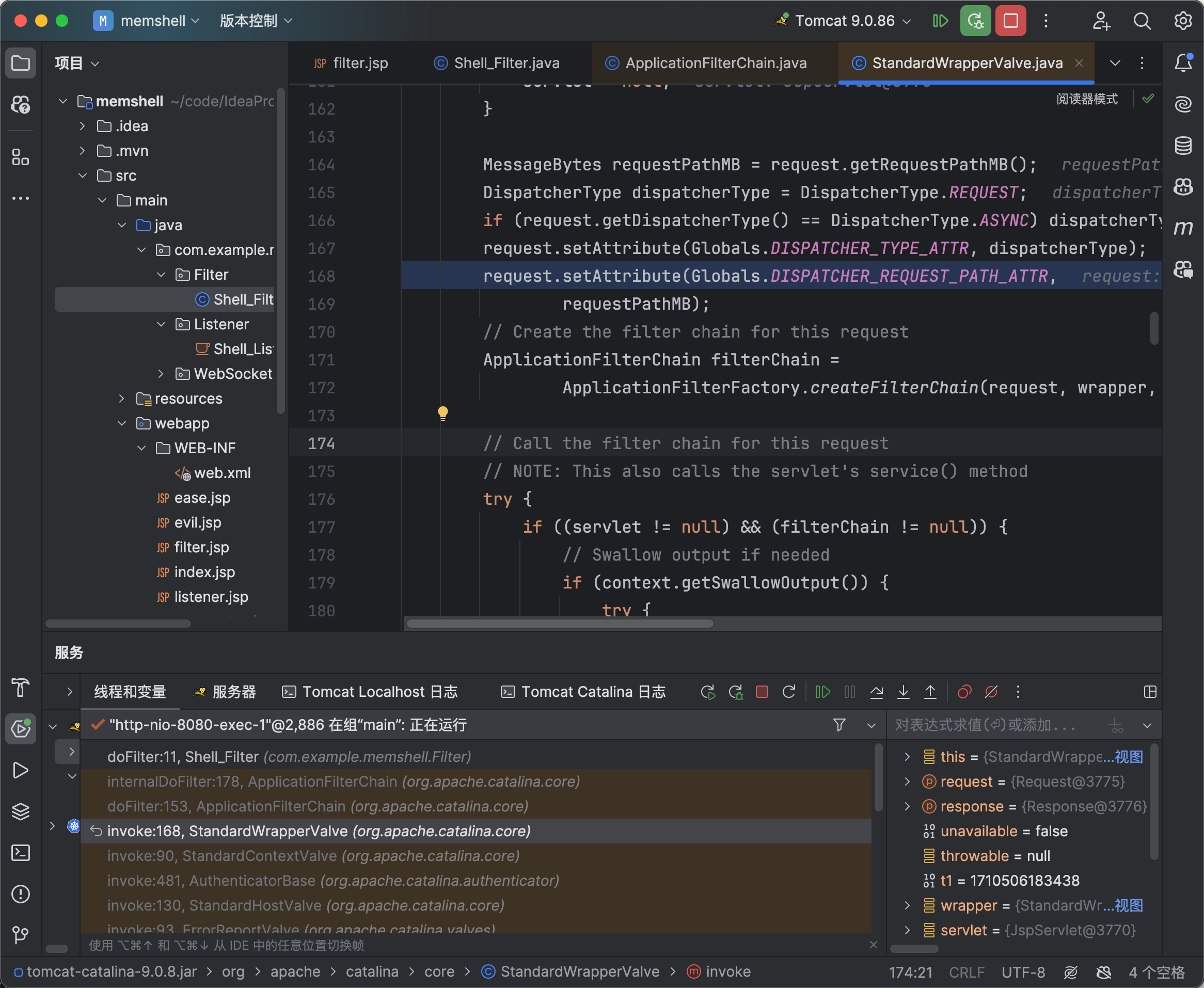Click 4 个空格 indent widget
Viewport: 1204px width, 988px height.
click(1156, 972)
